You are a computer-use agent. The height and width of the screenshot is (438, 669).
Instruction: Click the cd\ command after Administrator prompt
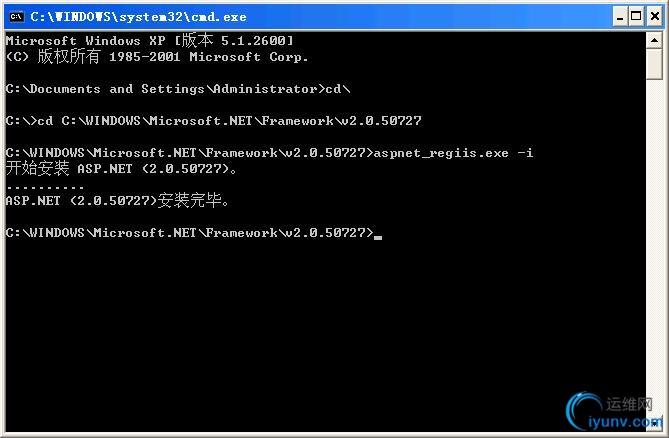[x=338, y=89]
